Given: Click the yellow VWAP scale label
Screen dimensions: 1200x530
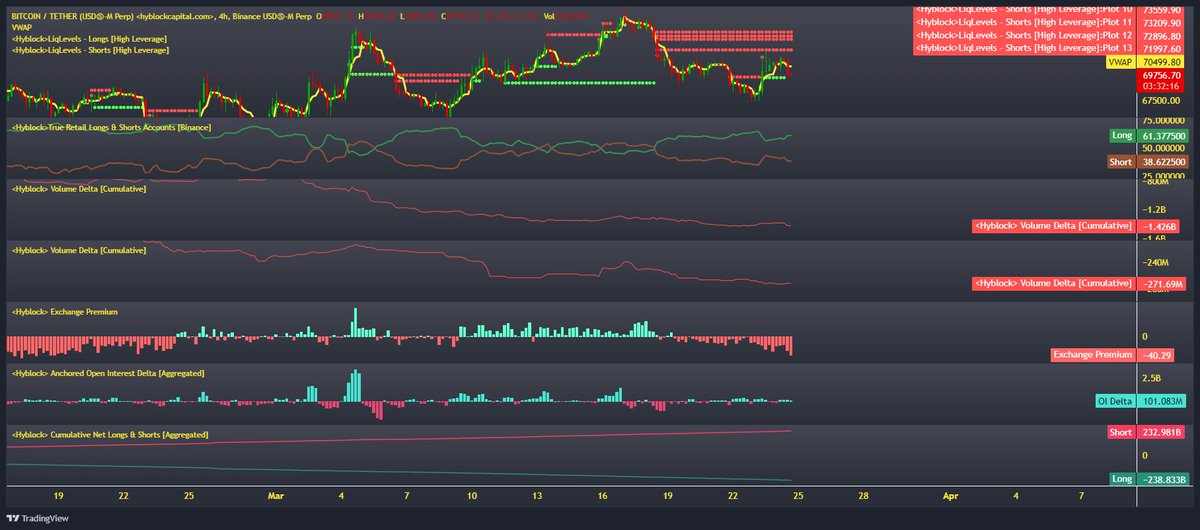Looking at the screenshot, I should pyautogui.click(x=1119, y=62).
